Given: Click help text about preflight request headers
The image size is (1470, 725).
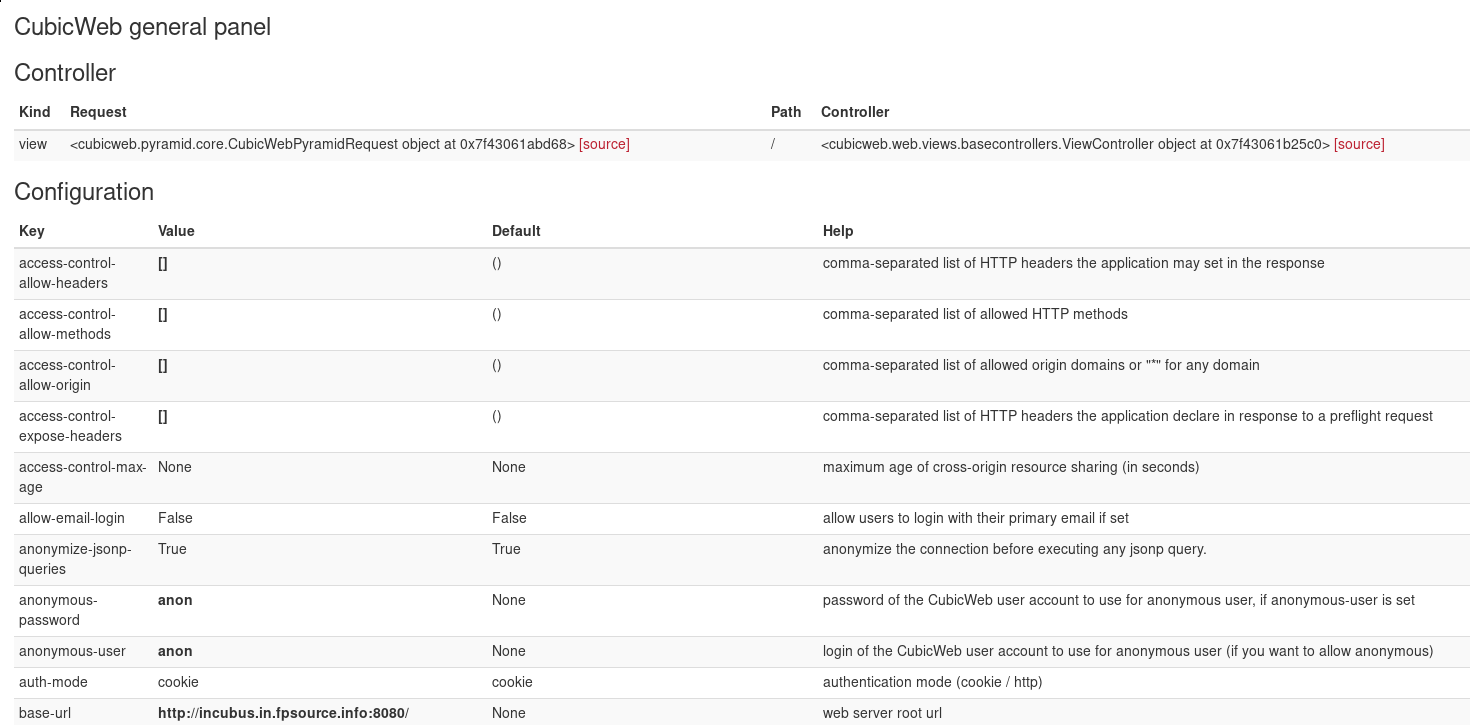Looking at the screenshot, I should pos(1128,416).
